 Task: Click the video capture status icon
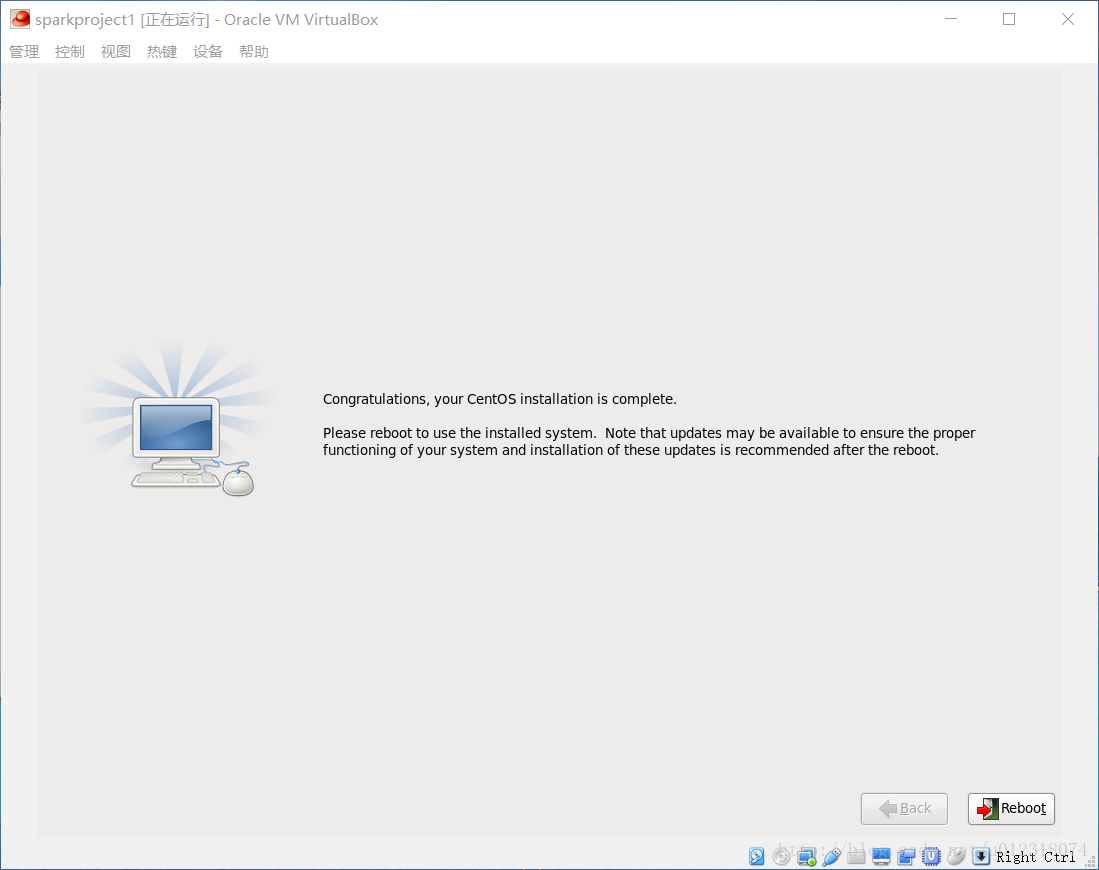tap(906, 856)
